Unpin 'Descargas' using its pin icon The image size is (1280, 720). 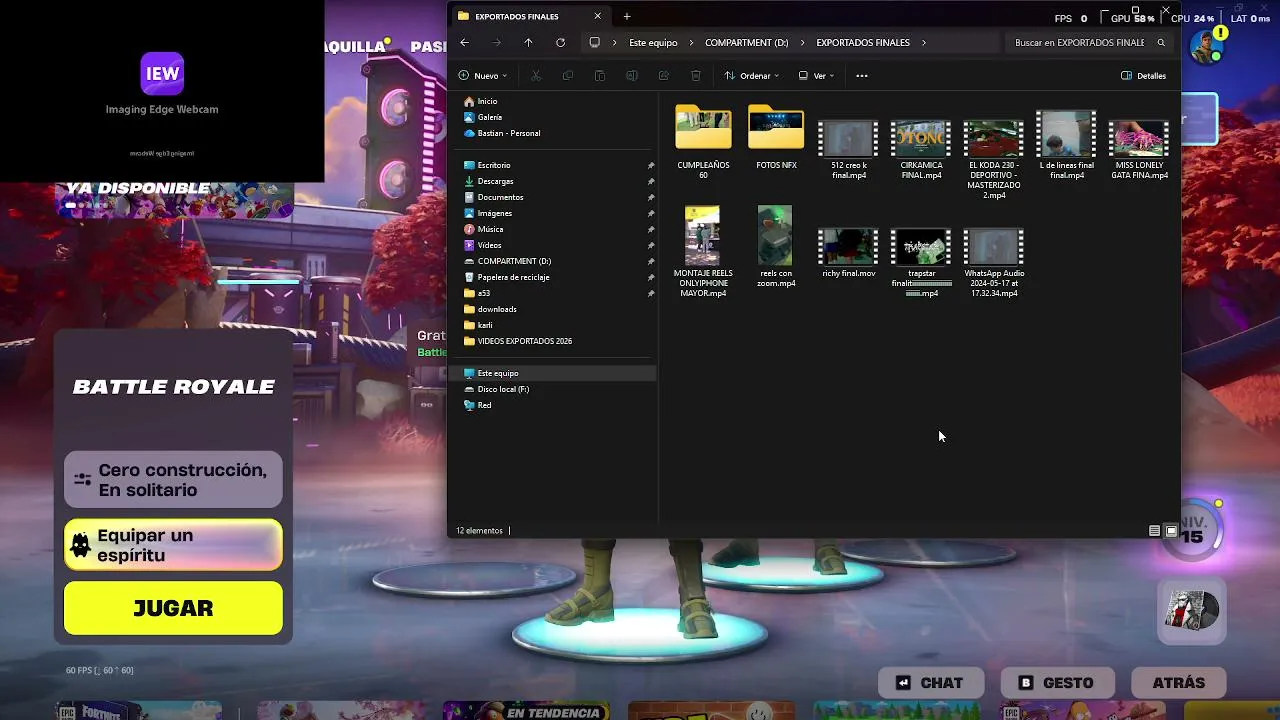[x=651, y=181]
